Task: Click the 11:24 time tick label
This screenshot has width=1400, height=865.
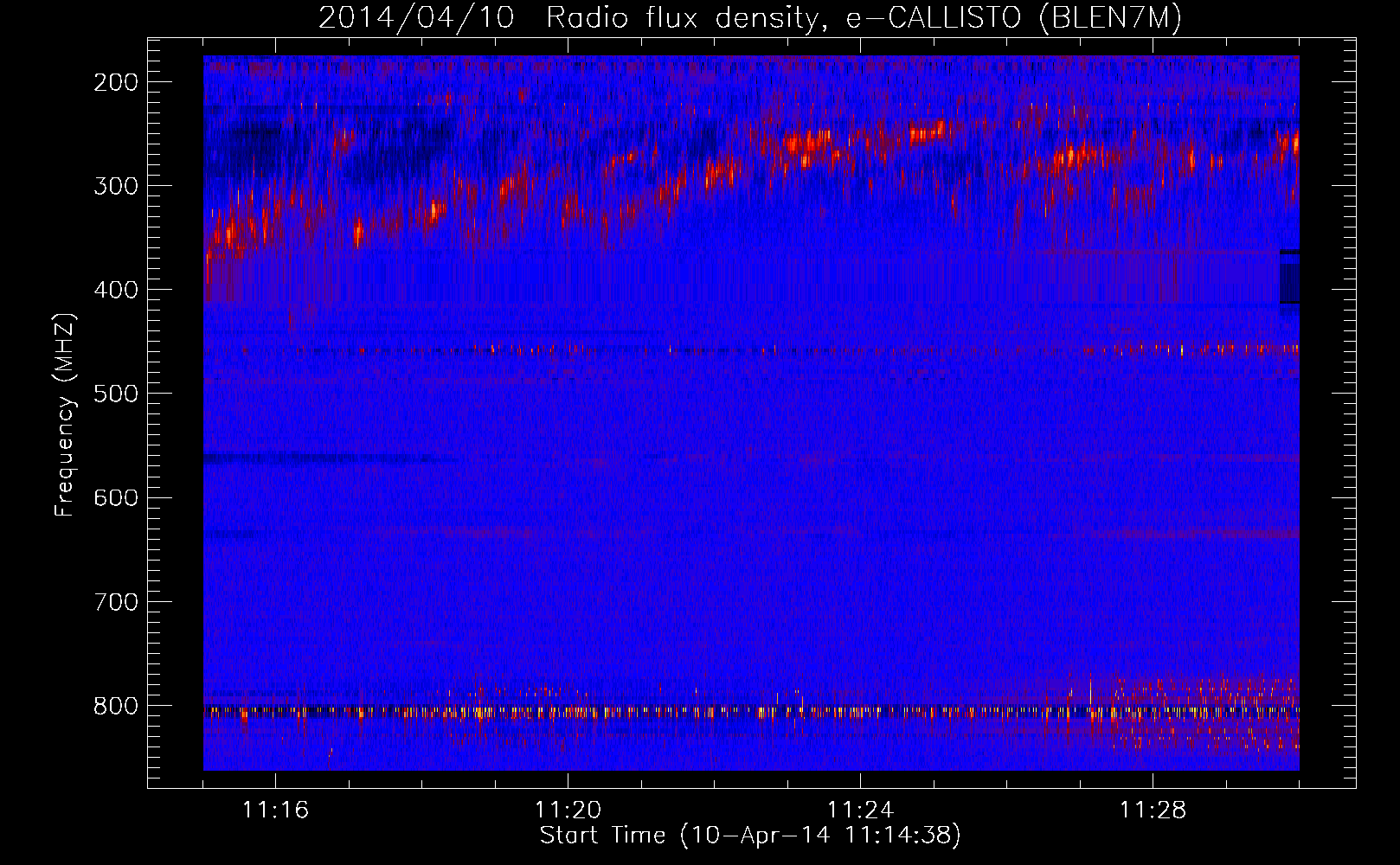Action: click(x=860, y=810)
